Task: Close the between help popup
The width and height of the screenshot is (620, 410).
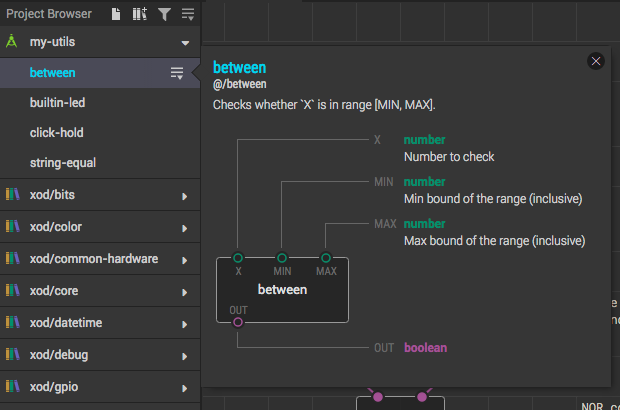Action: [x=595, y=61]
